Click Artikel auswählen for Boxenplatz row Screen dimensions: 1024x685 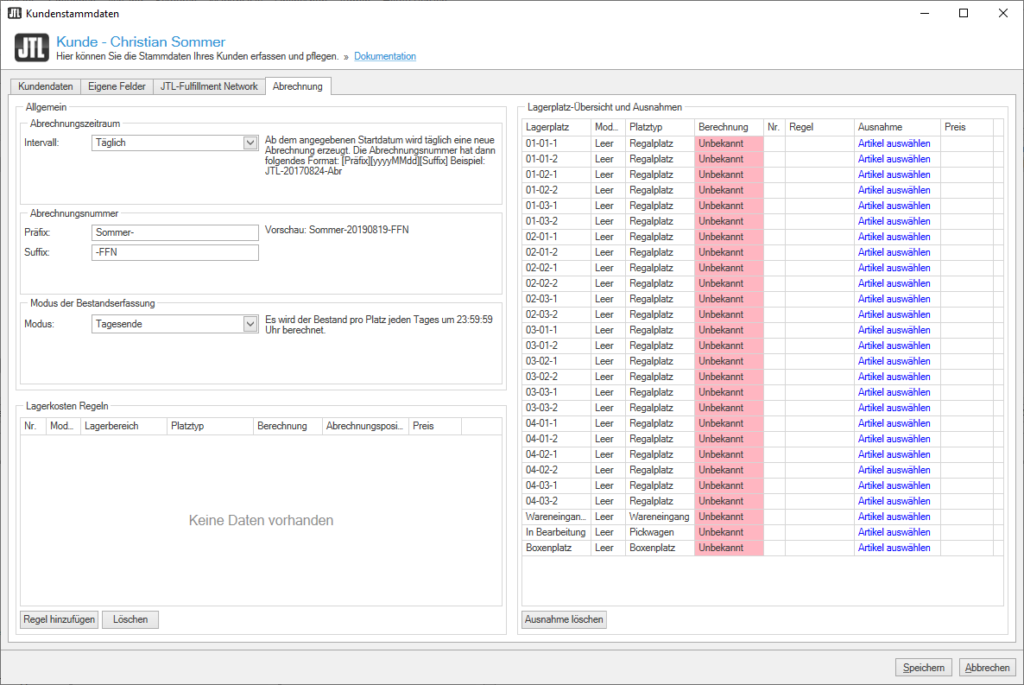(894, 548)
